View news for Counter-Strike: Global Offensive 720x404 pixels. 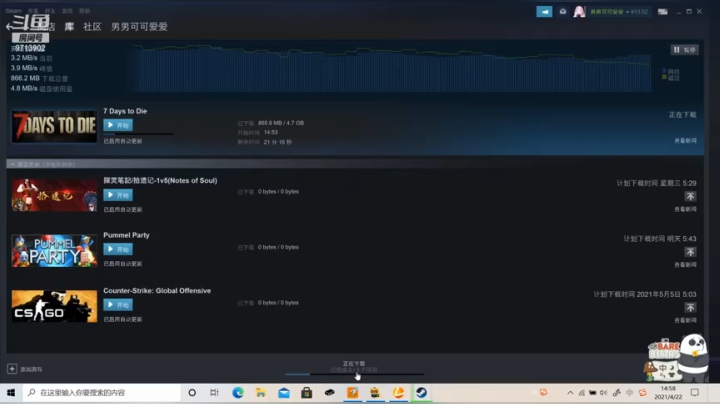[685, 320]
